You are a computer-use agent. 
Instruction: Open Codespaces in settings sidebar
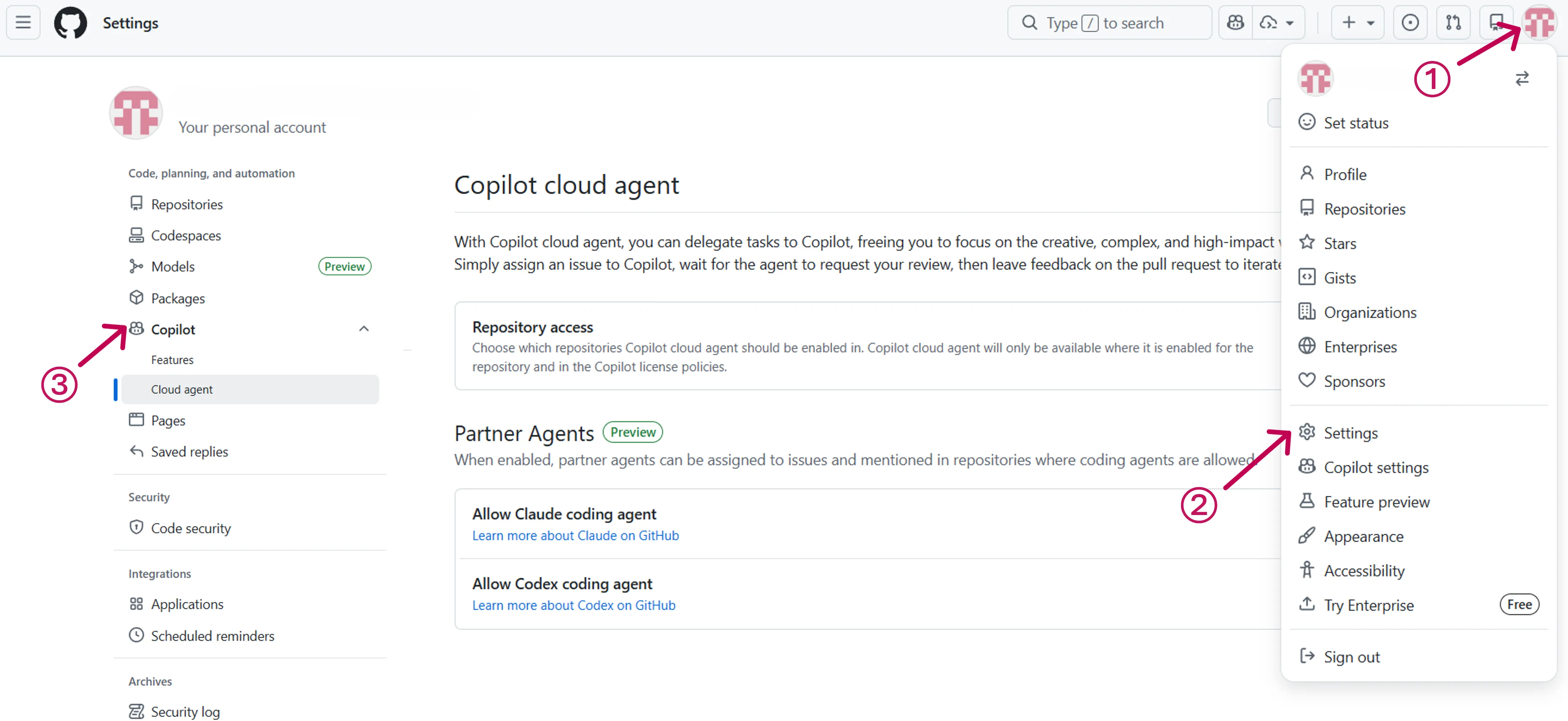[250, 236]
